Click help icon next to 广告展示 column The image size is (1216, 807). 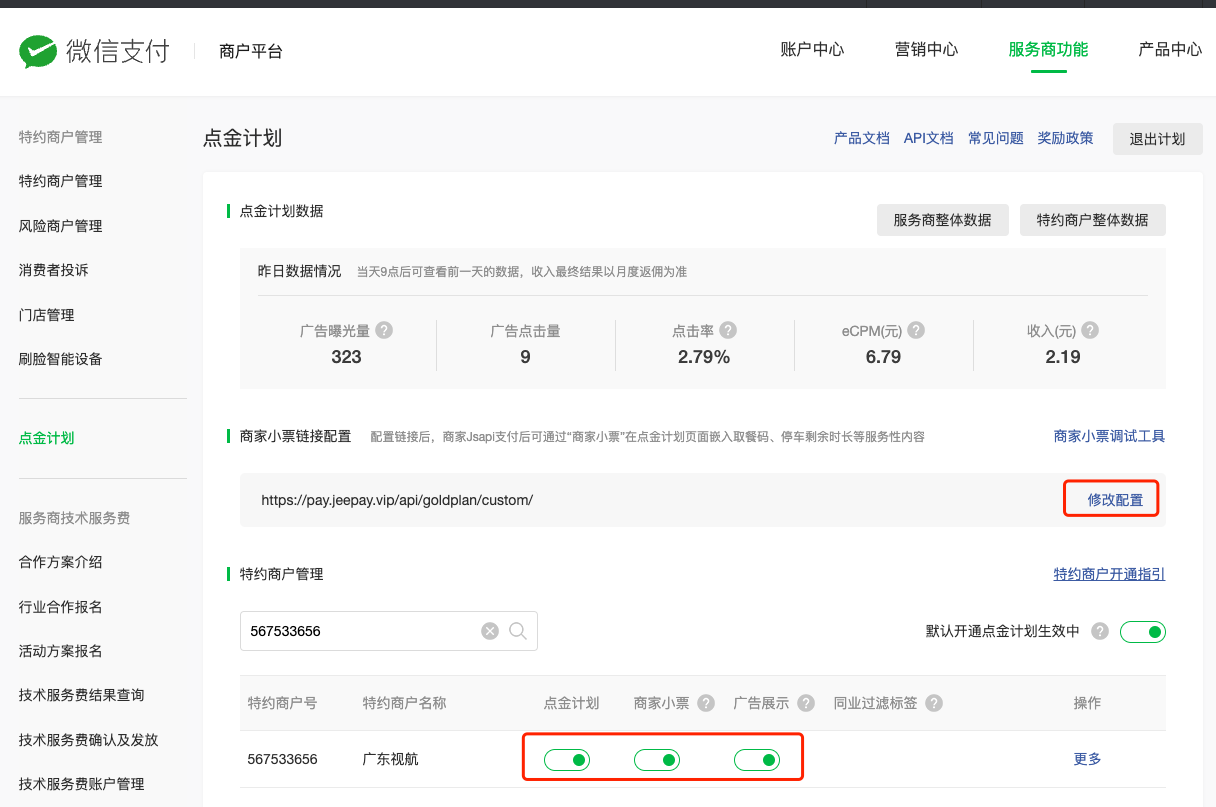[x=806, y=703]
